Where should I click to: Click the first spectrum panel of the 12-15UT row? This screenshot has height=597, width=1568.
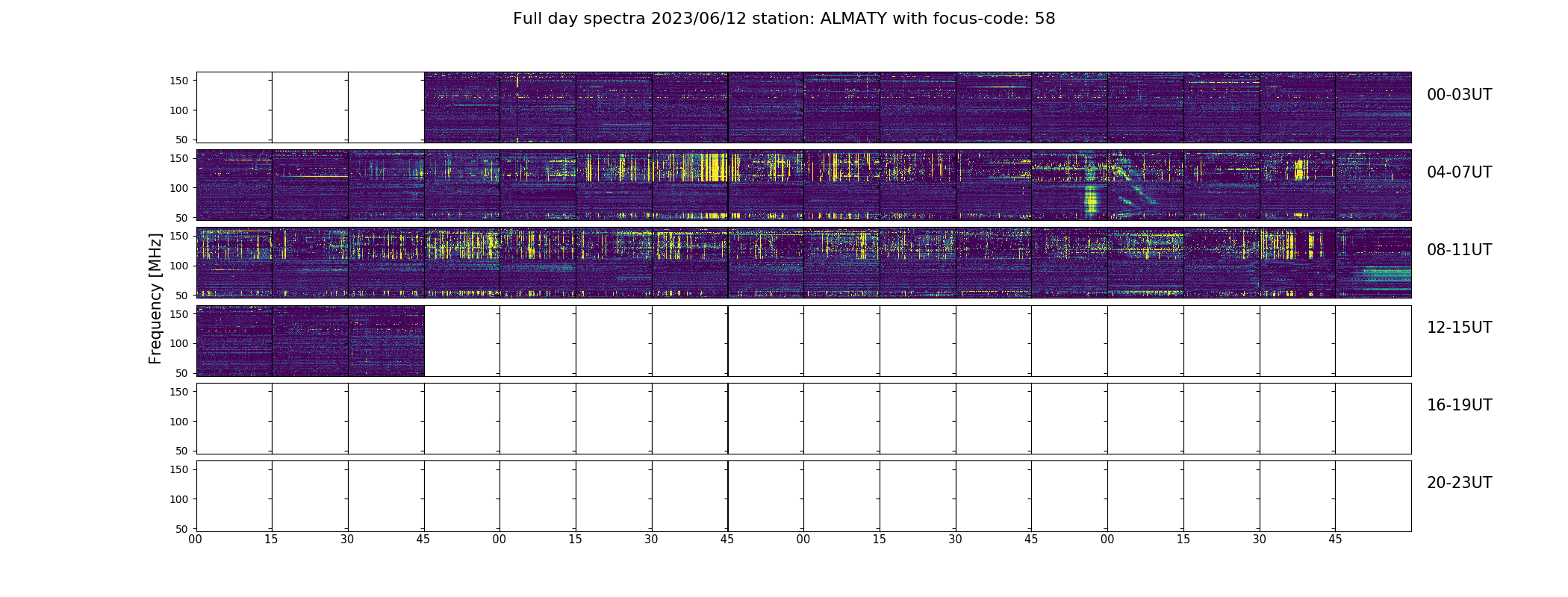pyautogui.click(x=234, y=341)
